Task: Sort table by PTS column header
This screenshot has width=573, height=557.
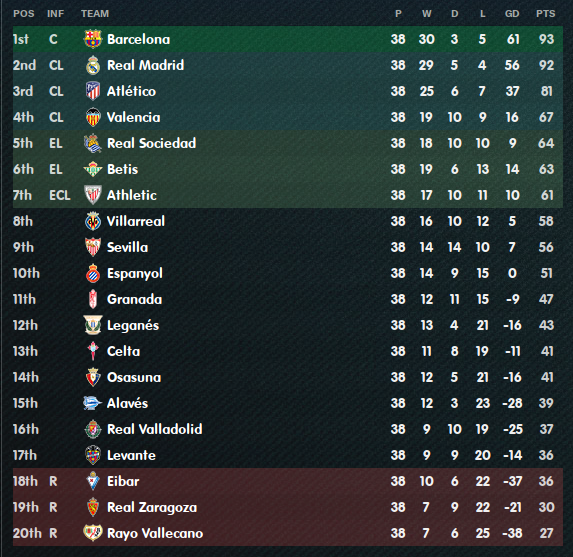Action: (546, 14)
